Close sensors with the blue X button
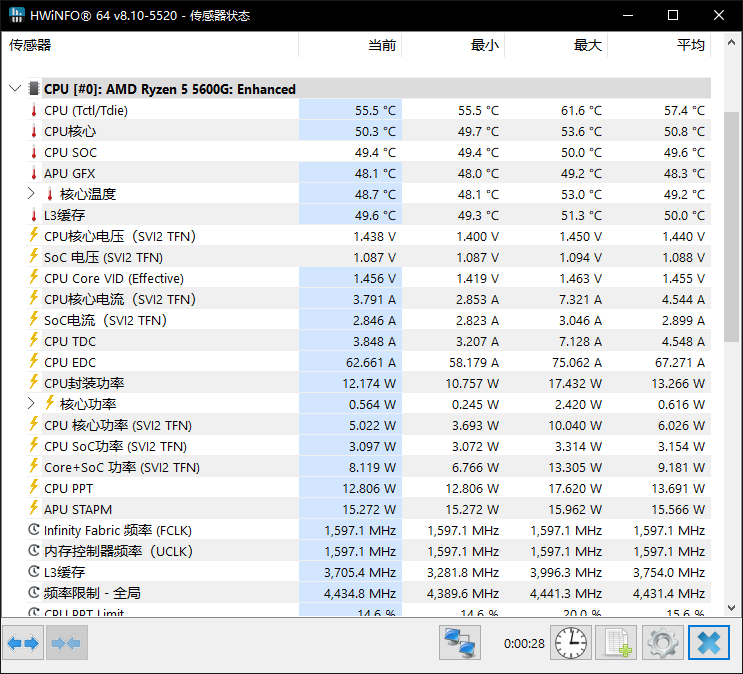This screenshot has height=674, width=743. tap(709, 643)
